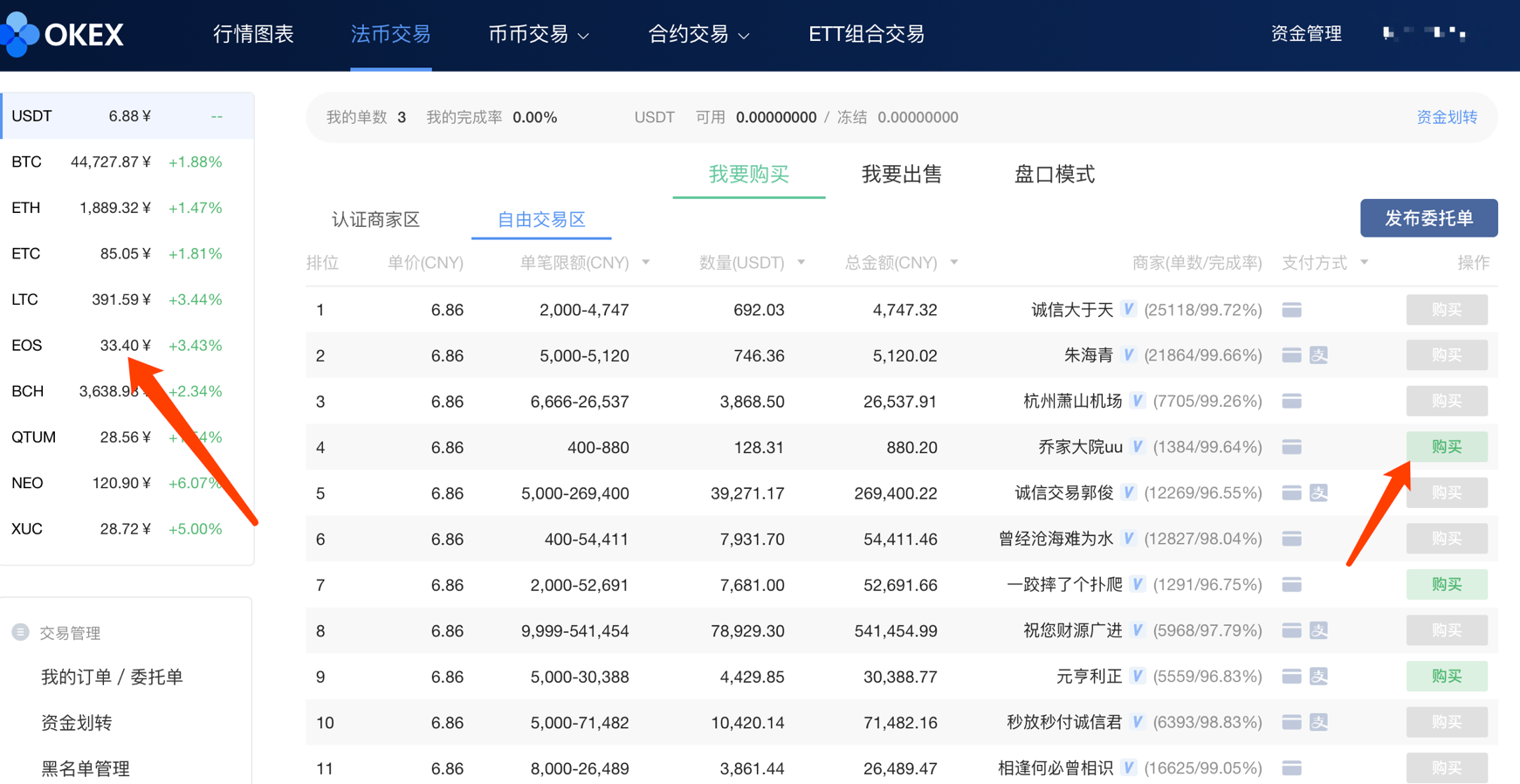1520x784 pixels.
Task: Open 黑名单管理 in sidebar
Action: tap(86, 768)
